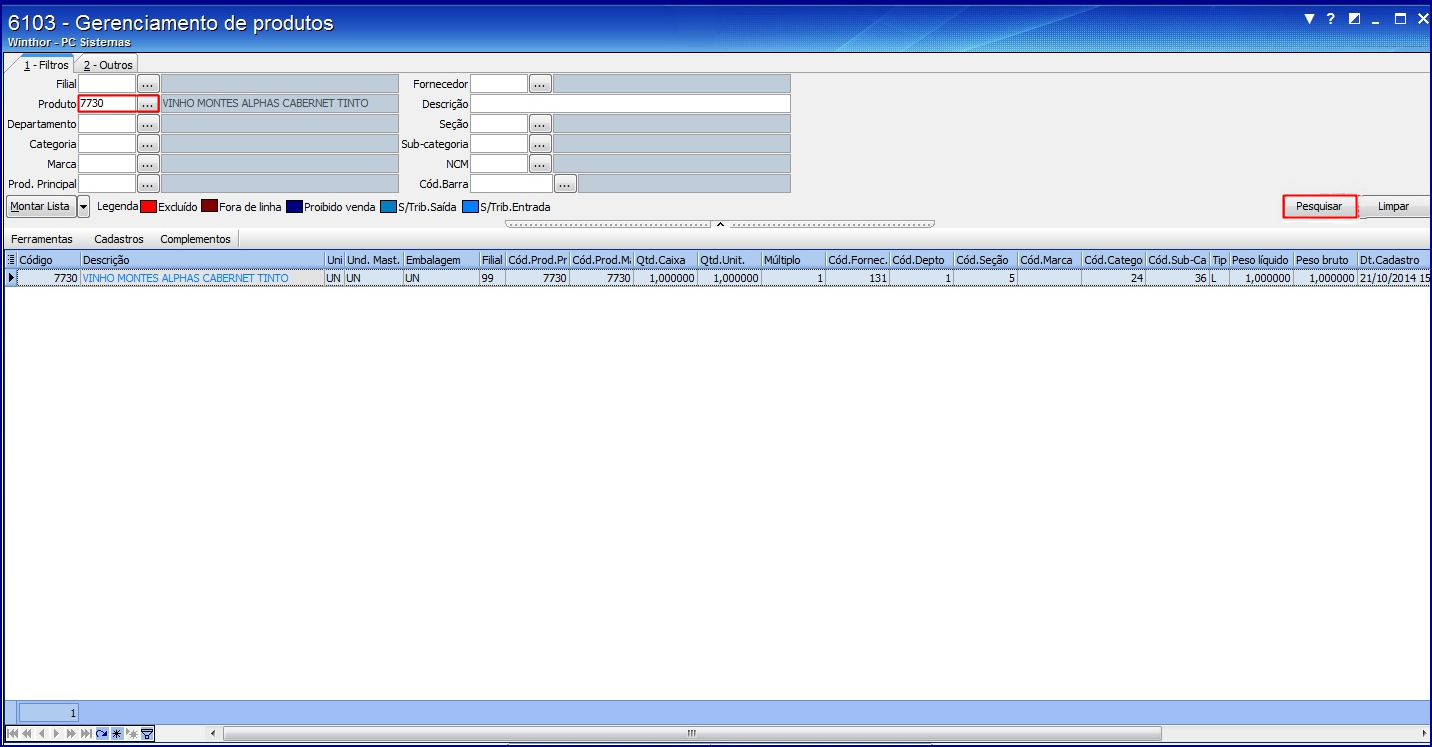Click teal S/Trib.Saída legend swatch
This screenshot has height=747, width=1432.
pos(388,207)
